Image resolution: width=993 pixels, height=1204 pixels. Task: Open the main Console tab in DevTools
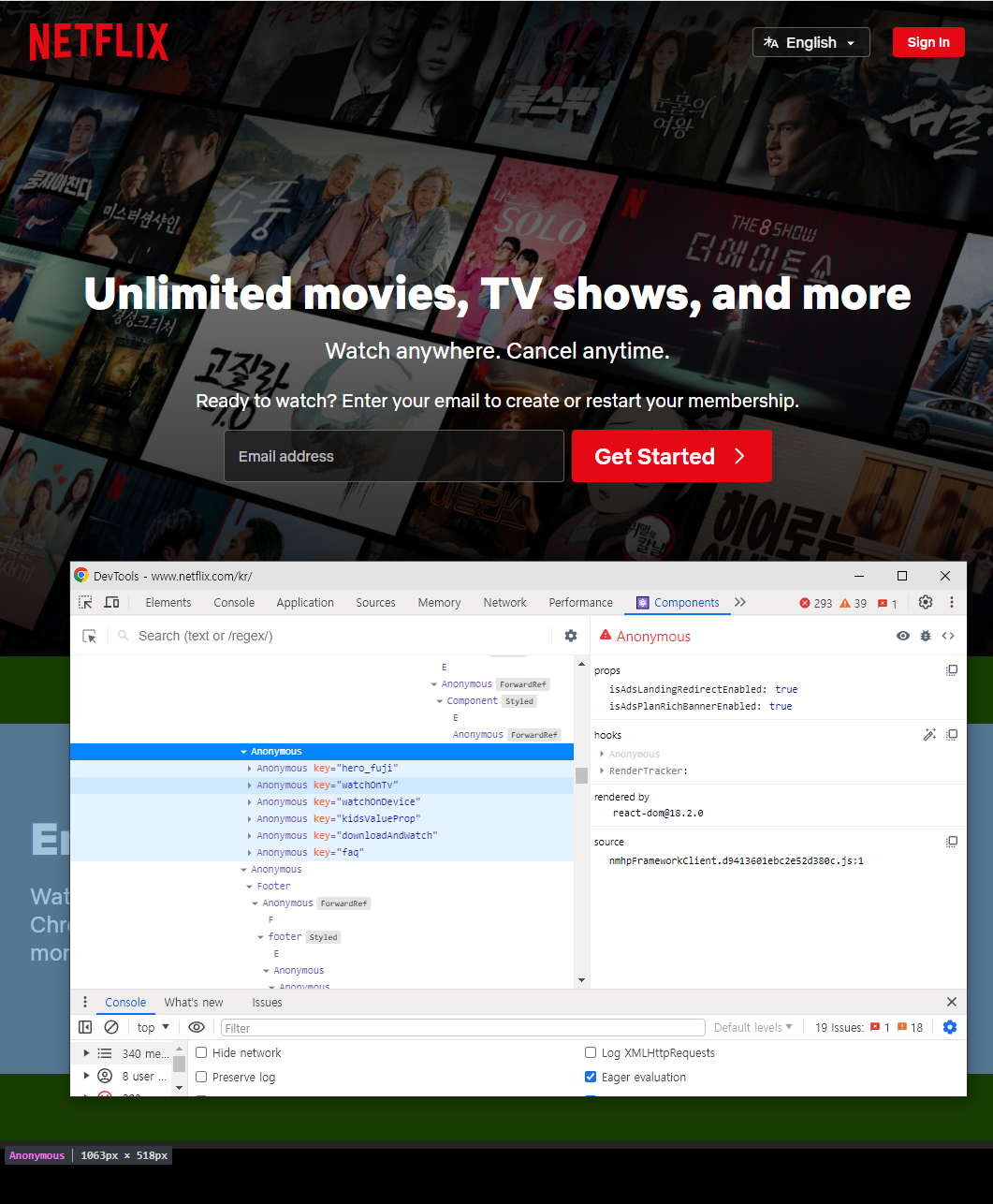[234, 603]
